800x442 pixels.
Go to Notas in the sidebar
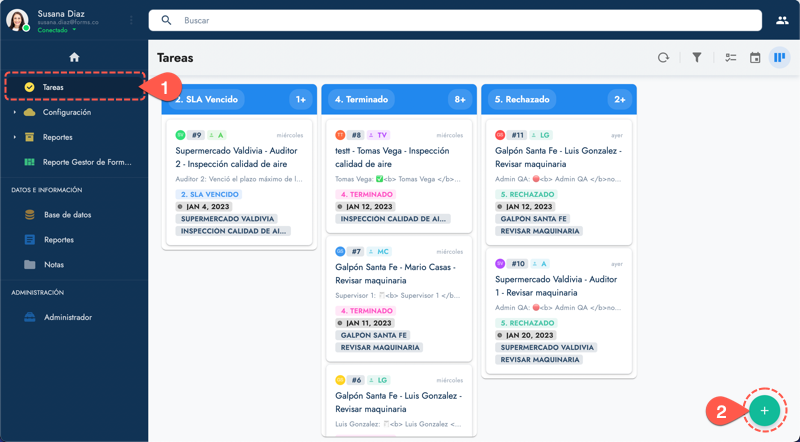pos(54,265)
